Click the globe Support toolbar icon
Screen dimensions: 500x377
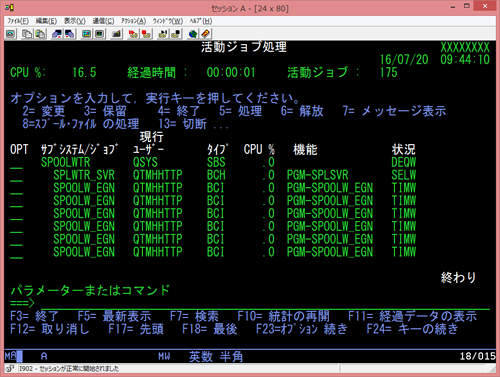pos(193,34)
